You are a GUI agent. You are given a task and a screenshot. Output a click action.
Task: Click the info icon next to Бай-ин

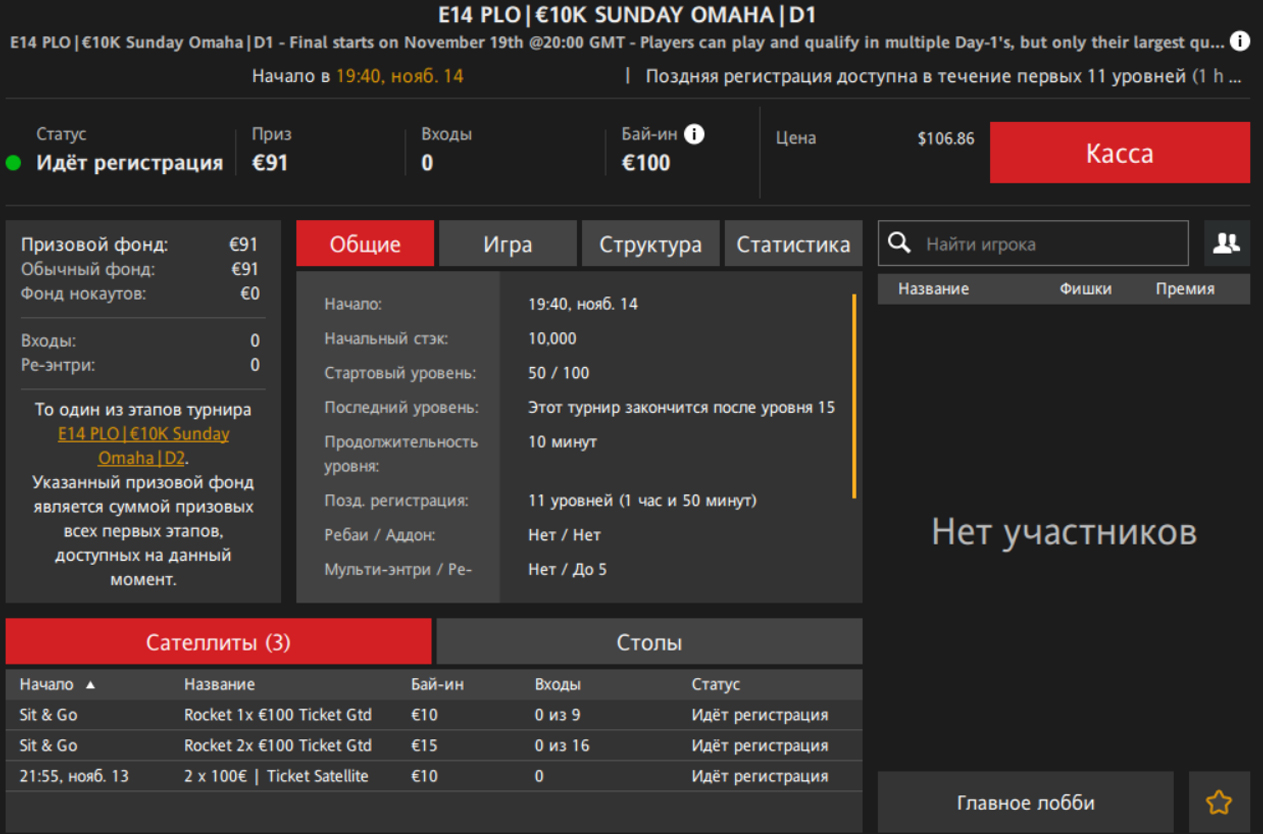tap(694, 134)
